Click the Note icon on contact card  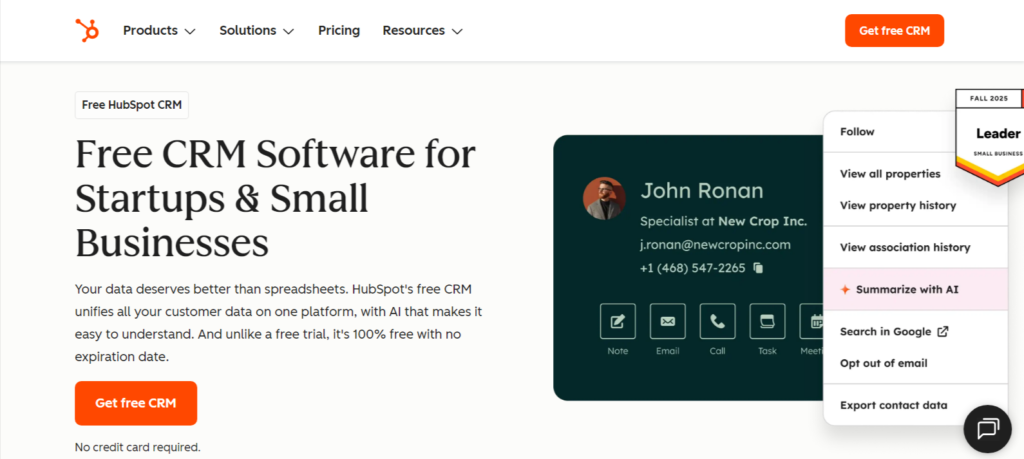click(x=617, y=321)
